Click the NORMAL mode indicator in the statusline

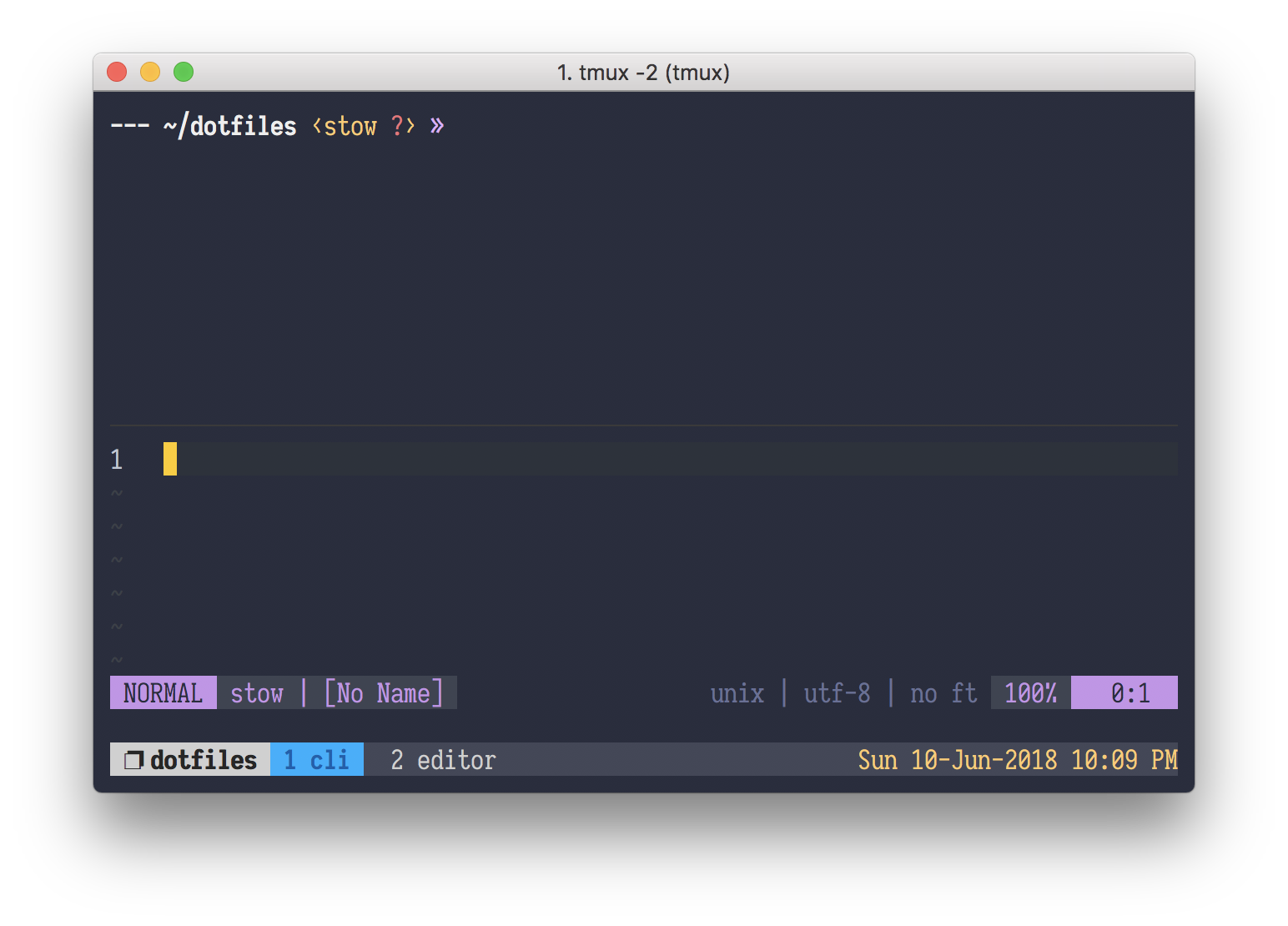point(163,693)
